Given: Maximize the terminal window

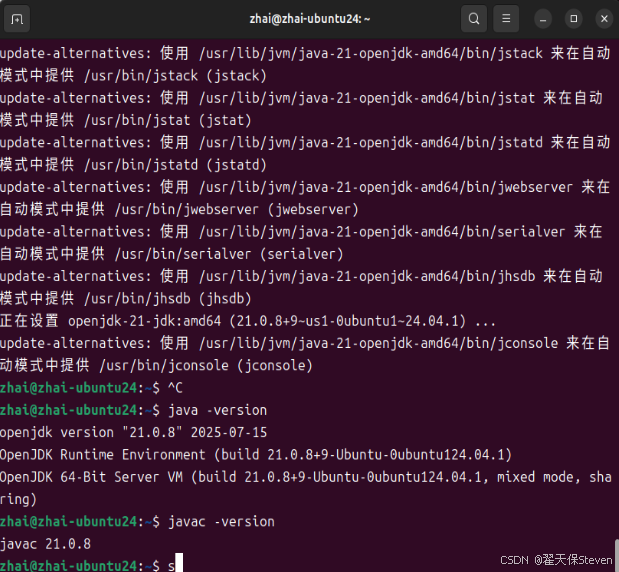Looking at the screenshot, I should [x=574, y=19].
